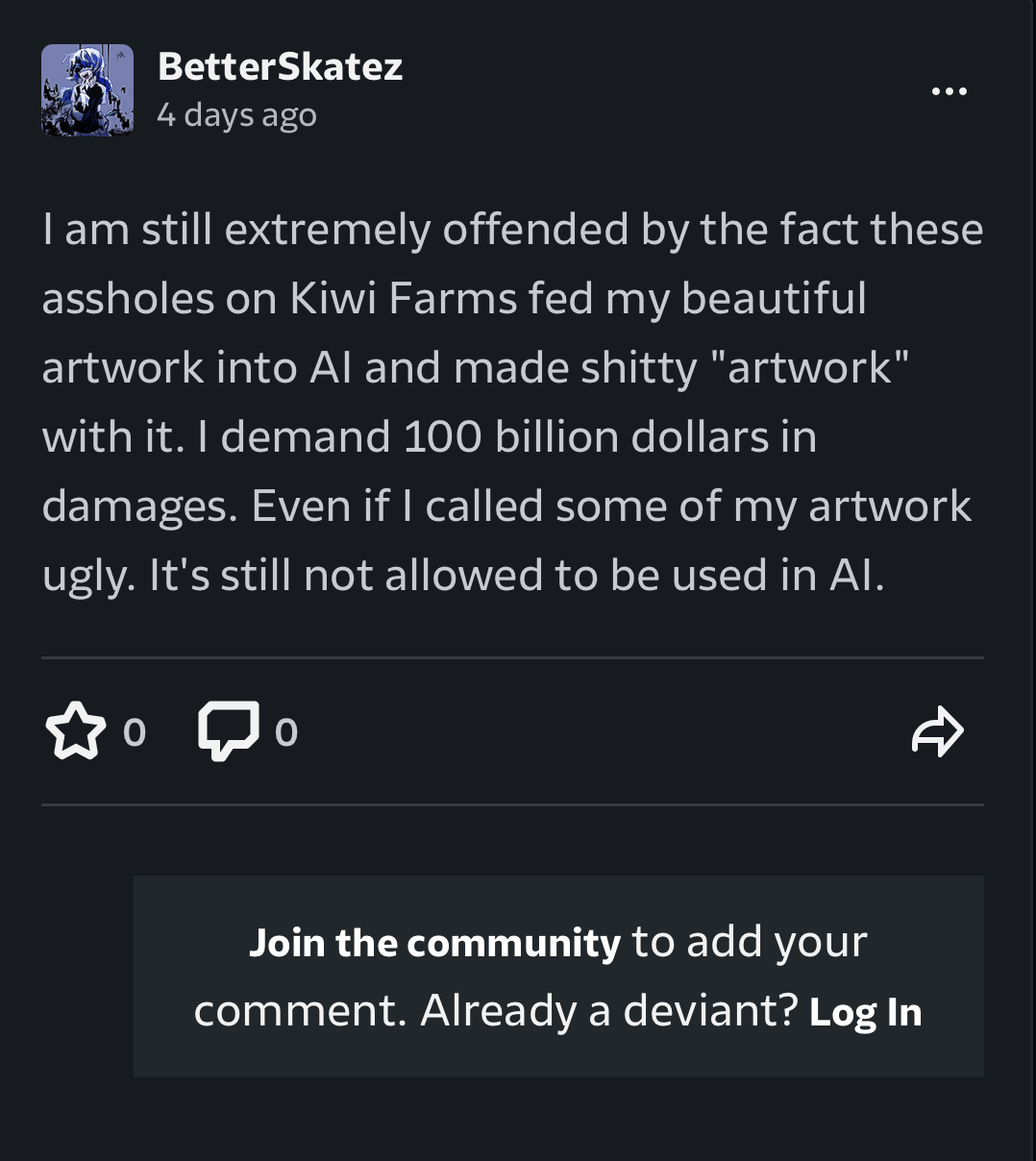The image size is (1036, 1161).
Task: Click 'Join the community' link
Action: click(434, 942)
